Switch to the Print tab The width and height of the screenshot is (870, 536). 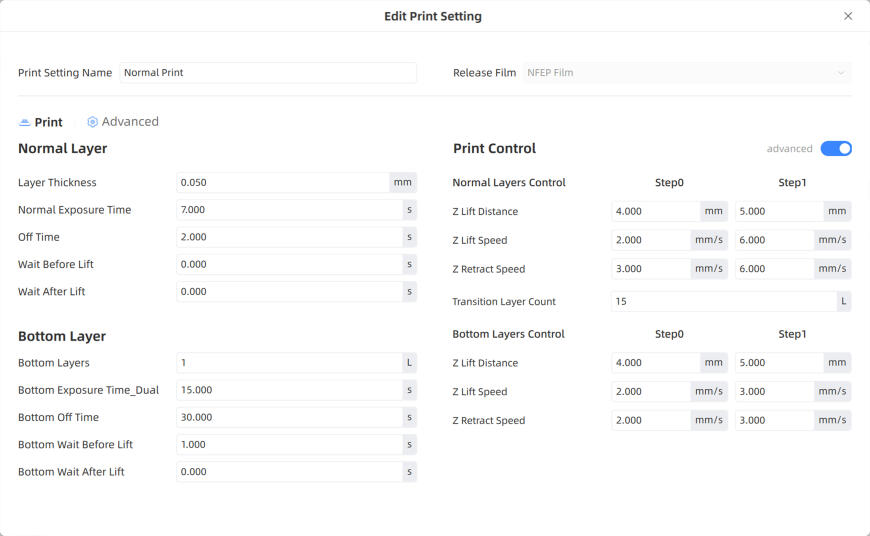tap(41, 122)
